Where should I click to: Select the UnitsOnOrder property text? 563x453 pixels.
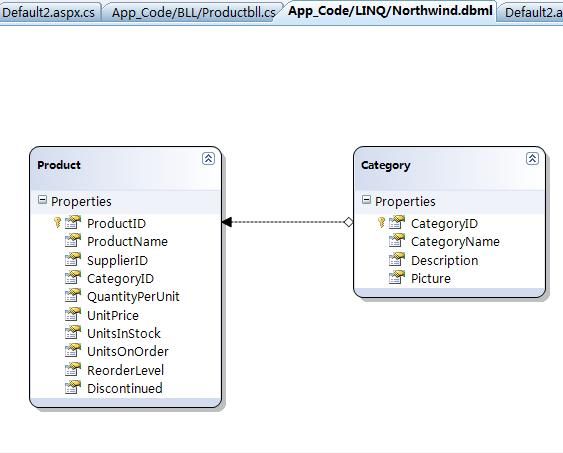[128, 351]
